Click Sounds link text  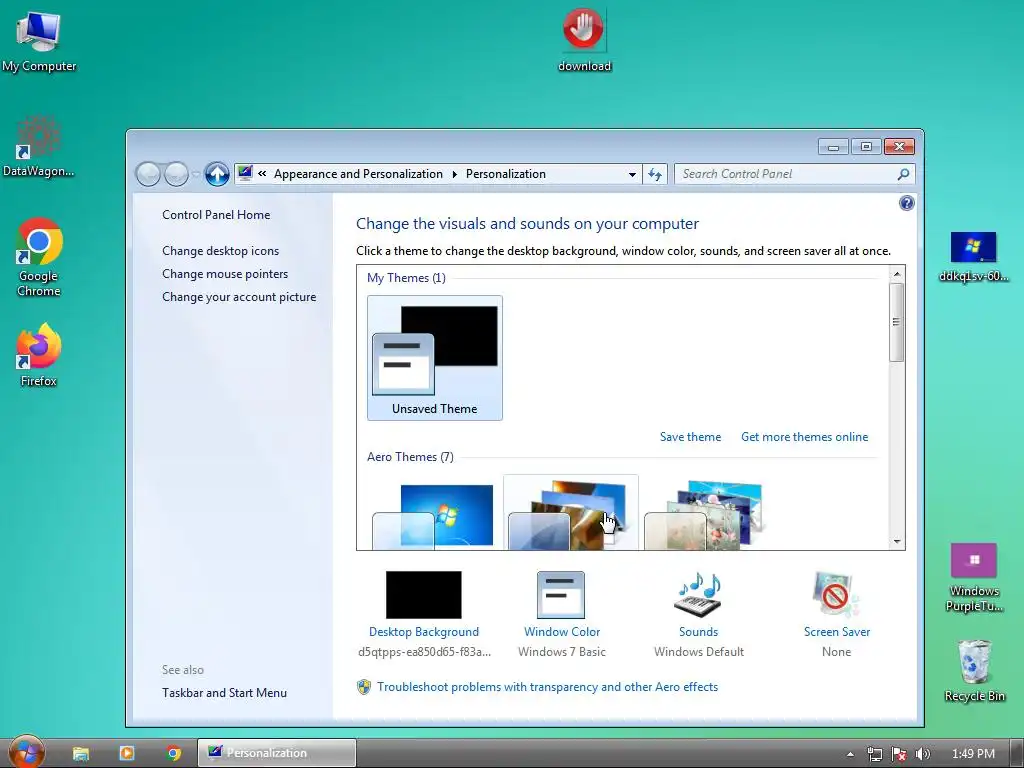698,632
